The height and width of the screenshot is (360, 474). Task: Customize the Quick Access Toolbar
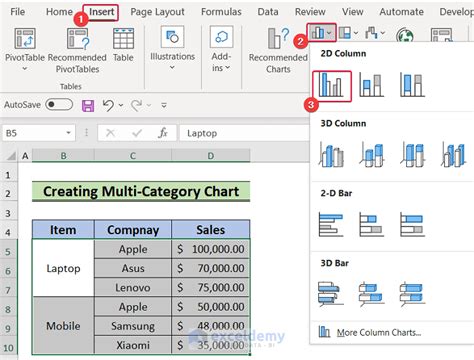164,105
